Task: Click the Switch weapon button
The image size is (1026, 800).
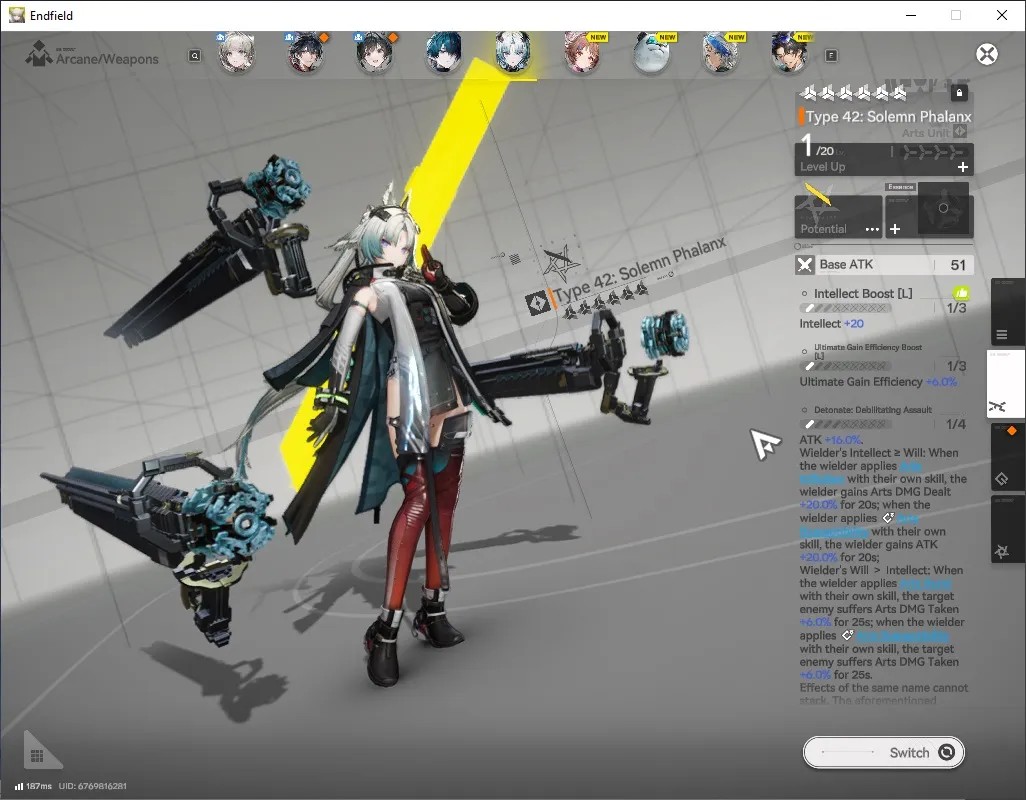Action: click(883, 753)
